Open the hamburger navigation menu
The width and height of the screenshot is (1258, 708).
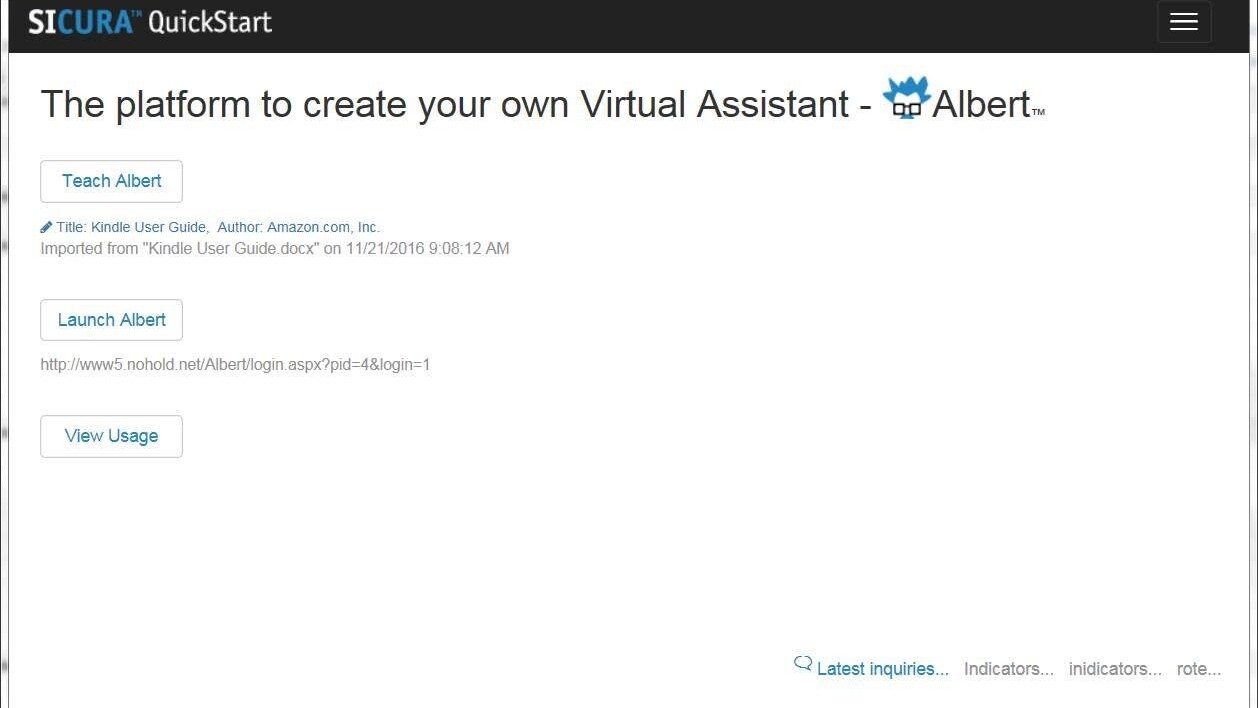[1183, 22]
